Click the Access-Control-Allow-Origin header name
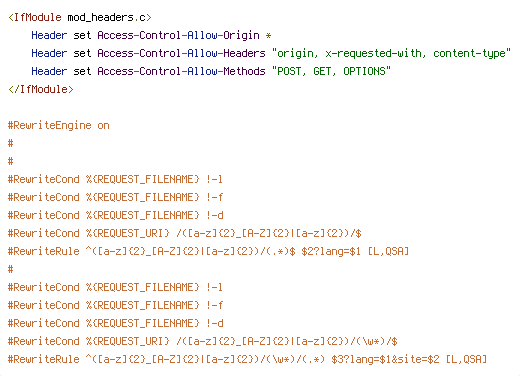520x376 pixels. [178, 35]
